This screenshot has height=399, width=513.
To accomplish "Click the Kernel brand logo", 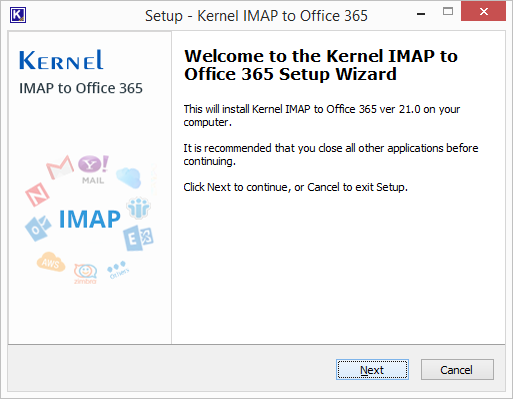I will pos(61,60).
